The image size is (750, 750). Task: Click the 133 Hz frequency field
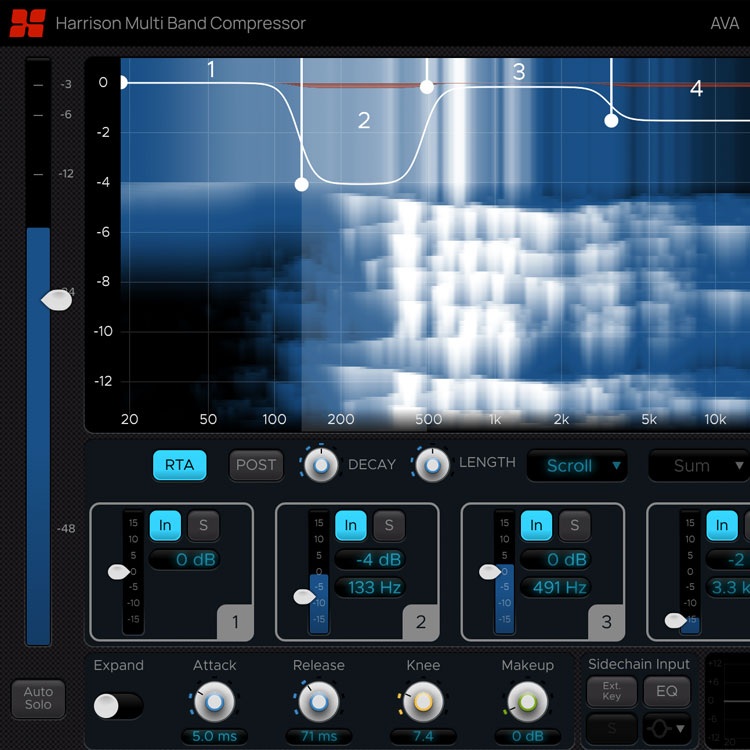(375, 587)
